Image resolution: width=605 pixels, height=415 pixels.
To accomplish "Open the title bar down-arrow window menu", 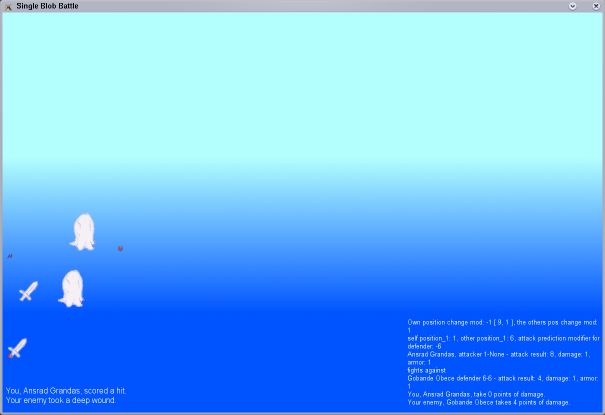I will click(573, 6).
